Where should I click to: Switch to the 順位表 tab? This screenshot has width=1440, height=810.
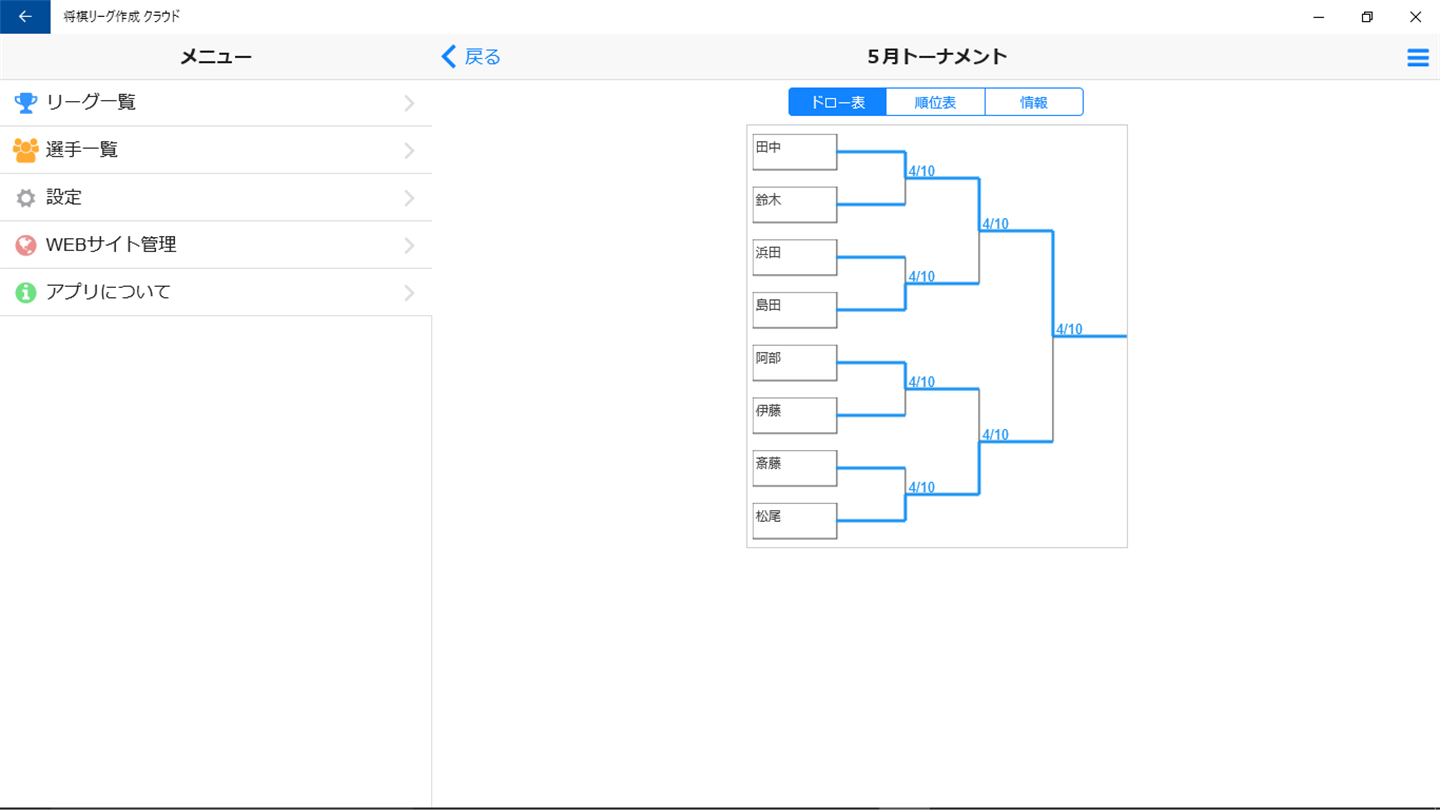coord(935,102)
